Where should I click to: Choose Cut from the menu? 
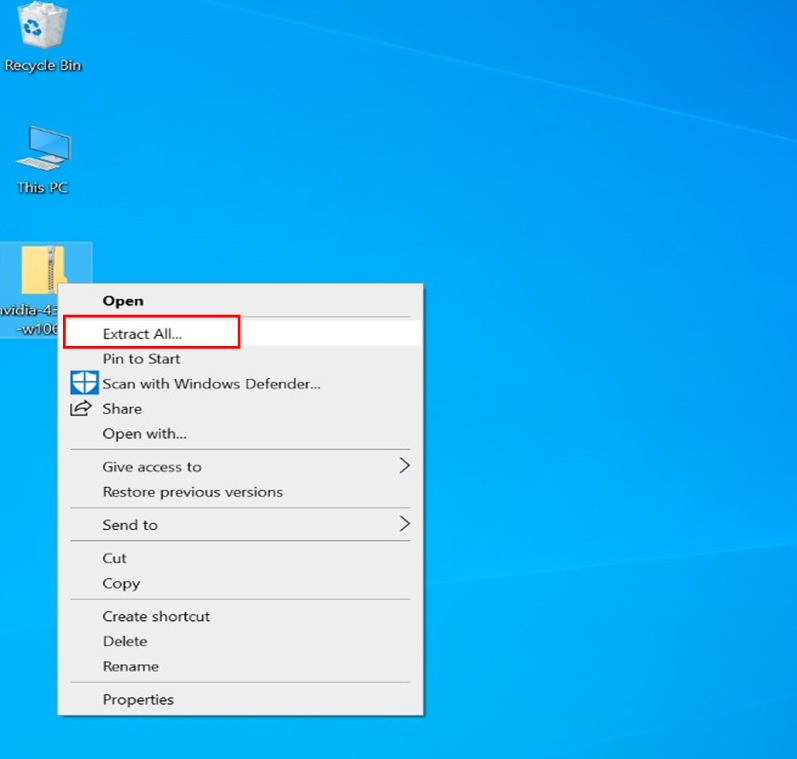pos(240,558)
